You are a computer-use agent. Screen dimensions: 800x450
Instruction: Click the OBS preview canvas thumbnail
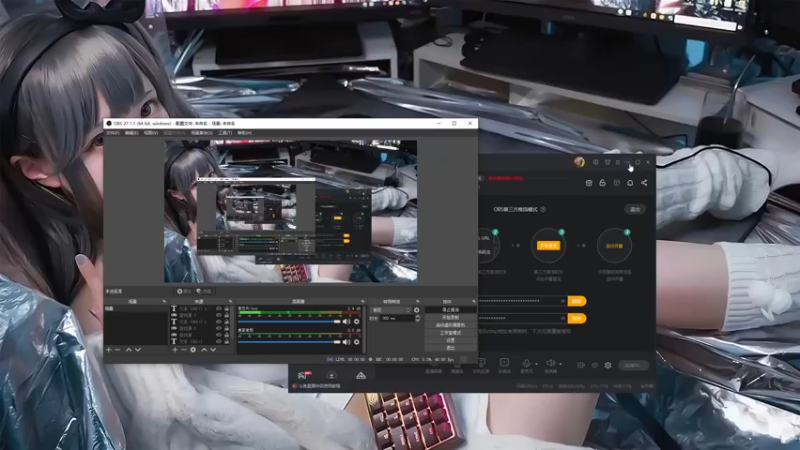point(290,211)
